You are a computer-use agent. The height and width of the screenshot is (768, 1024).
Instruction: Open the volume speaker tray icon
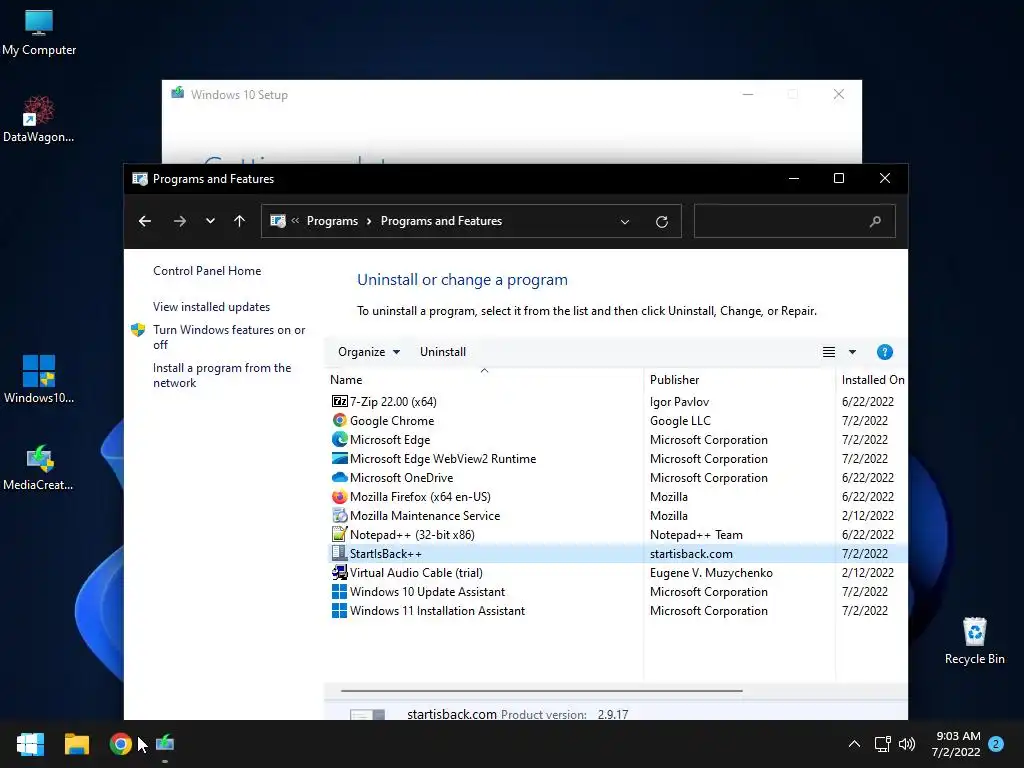(x=907, y=744)
